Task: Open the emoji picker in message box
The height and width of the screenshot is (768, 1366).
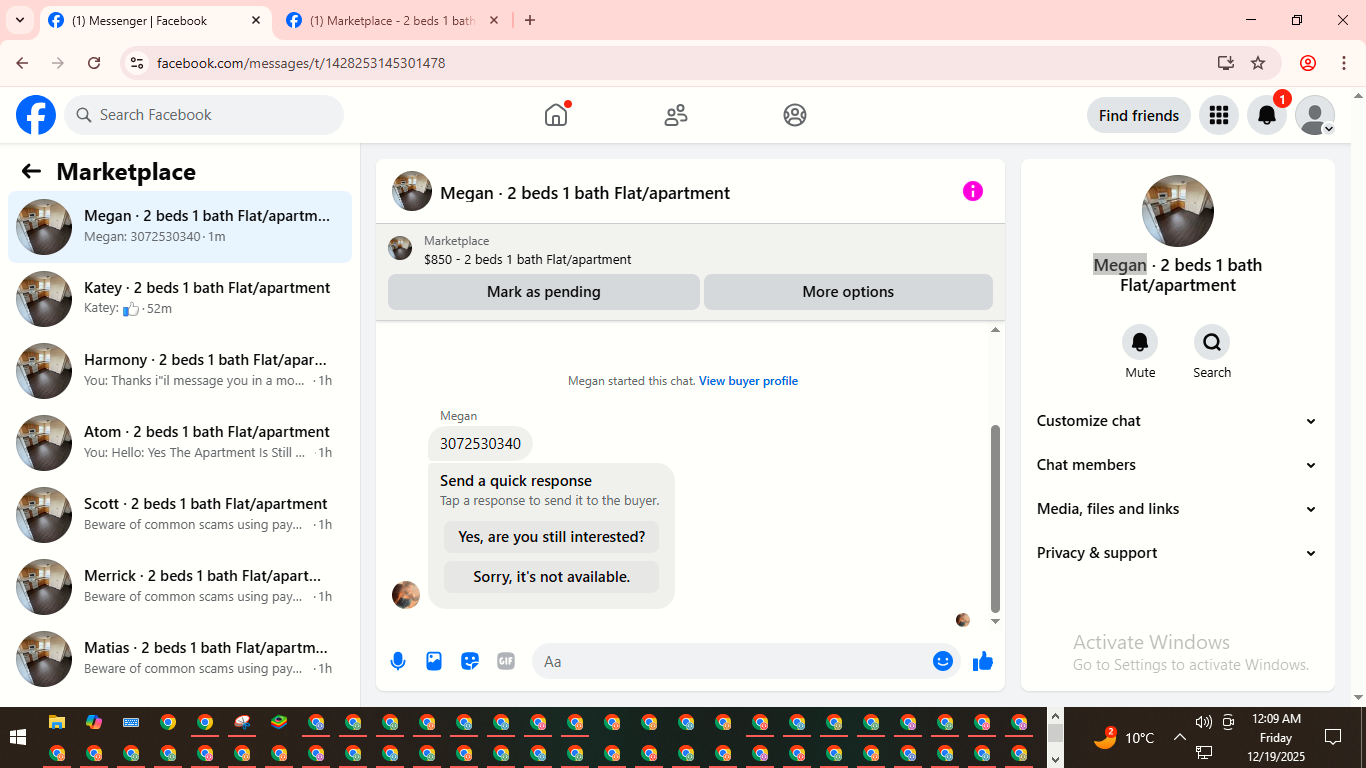Action: 943,661
